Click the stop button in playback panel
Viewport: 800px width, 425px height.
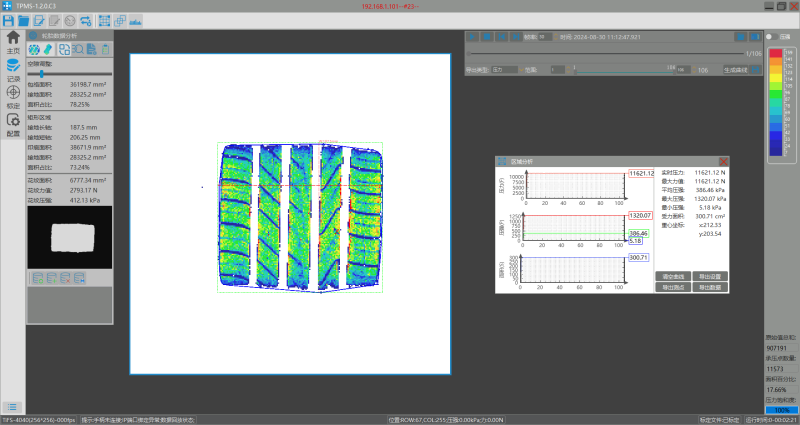point(487,37)
